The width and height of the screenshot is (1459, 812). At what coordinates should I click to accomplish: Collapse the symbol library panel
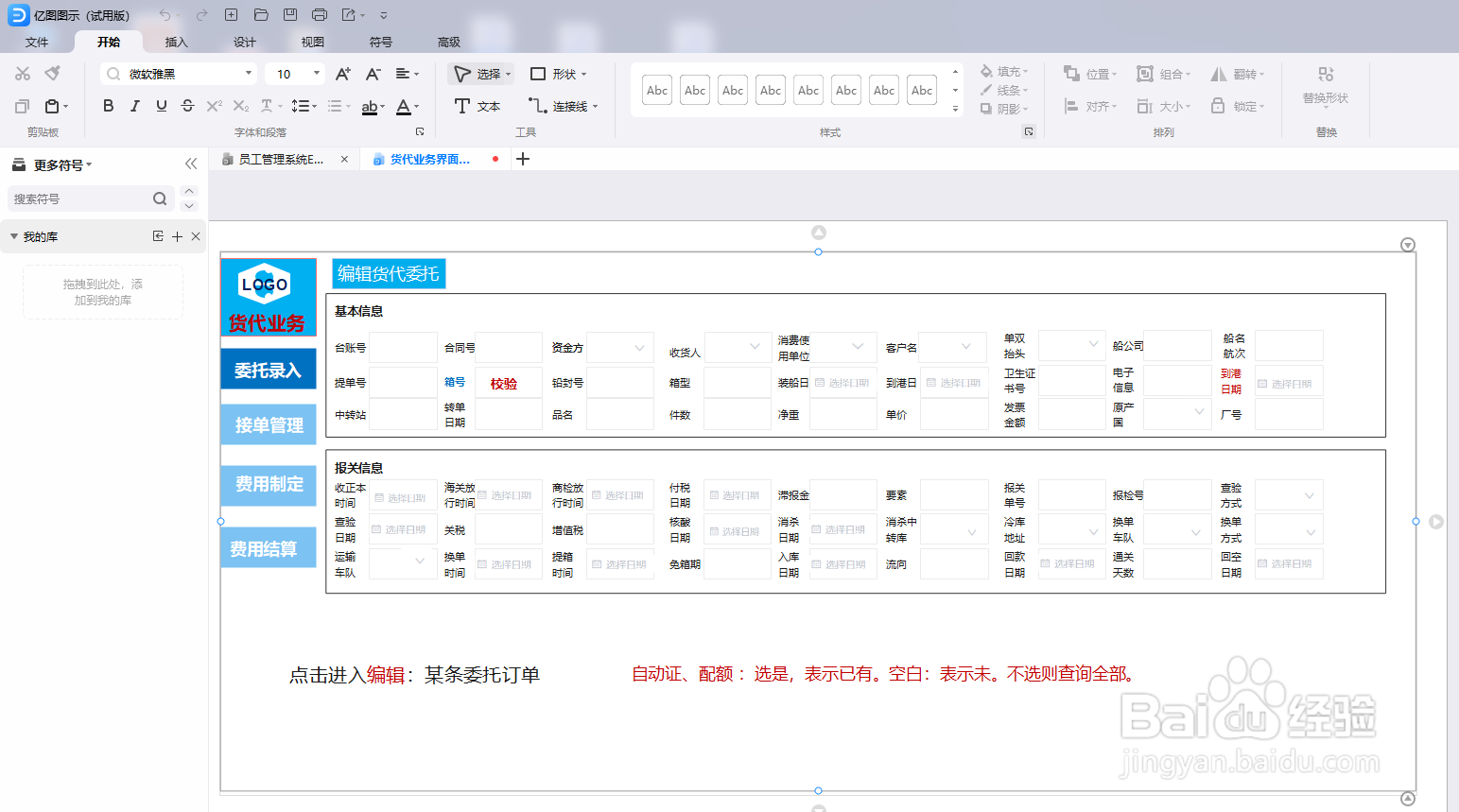tap(191, 164)
